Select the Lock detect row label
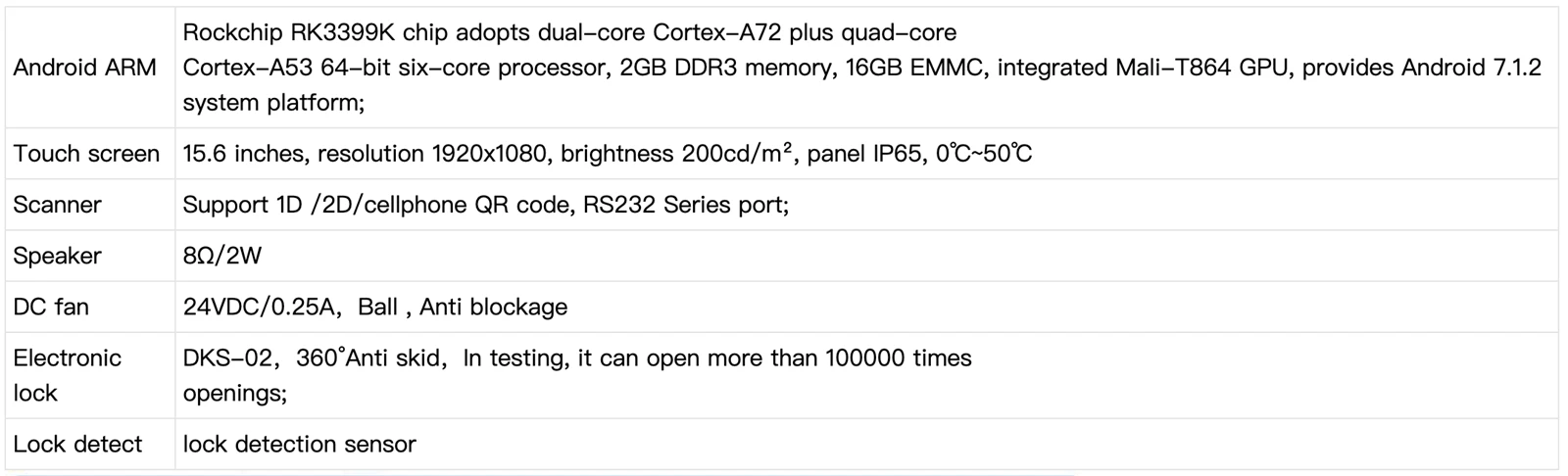Image resolution: width=1568 pixels, height=476 pixels. (x=77, y=444)
